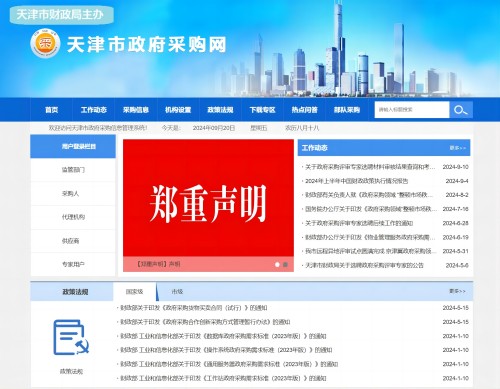This screenshot has height=389, width=500.
Task: Click 代理机构 login entry
Action: (x=73, y=217)
